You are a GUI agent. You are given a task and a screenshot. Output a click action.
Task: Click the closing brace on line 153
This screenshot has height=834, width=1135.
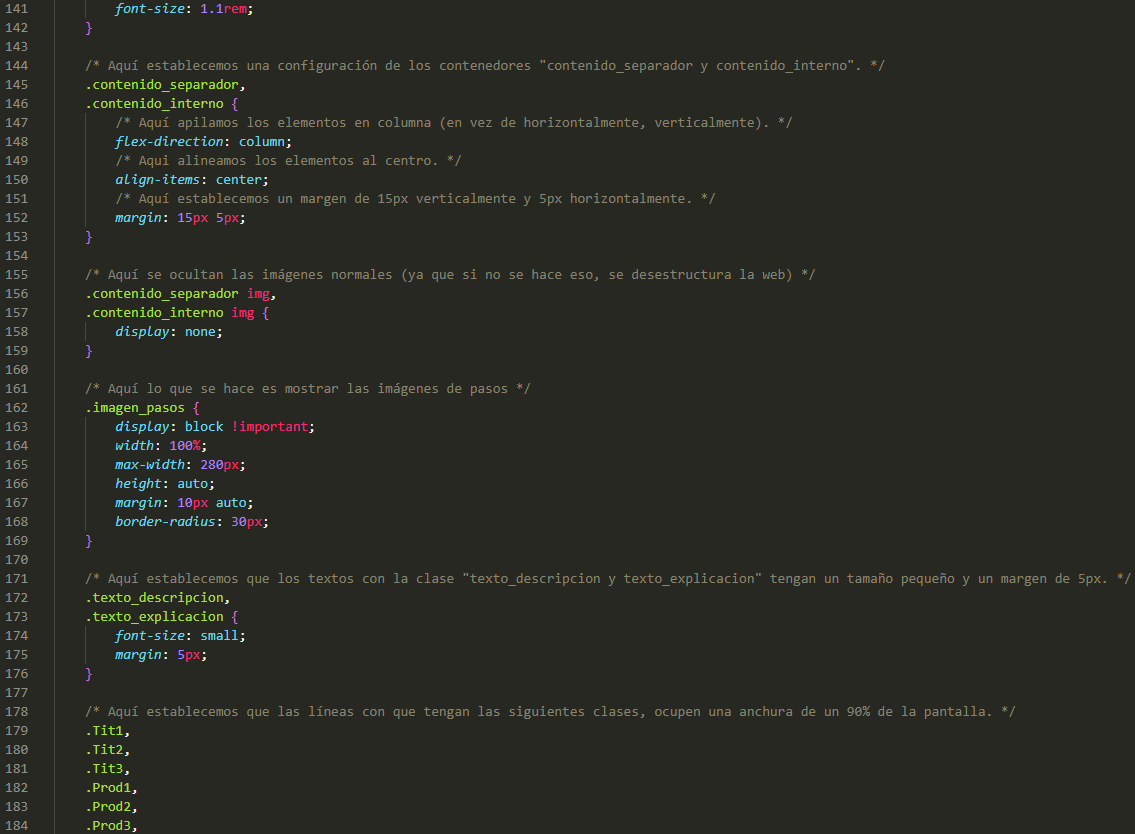pyautogui.click(x=89, y=237)
